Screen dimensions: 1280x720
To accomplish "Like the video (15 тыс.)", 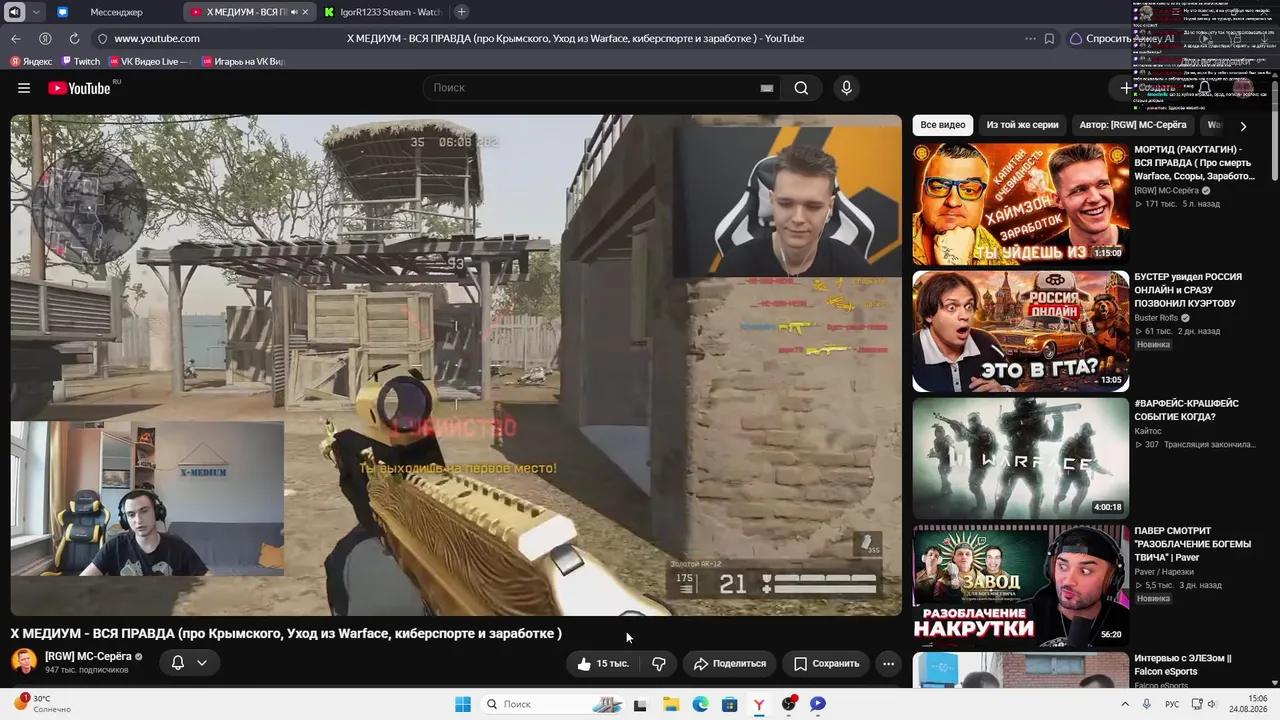I will point(602,664).
